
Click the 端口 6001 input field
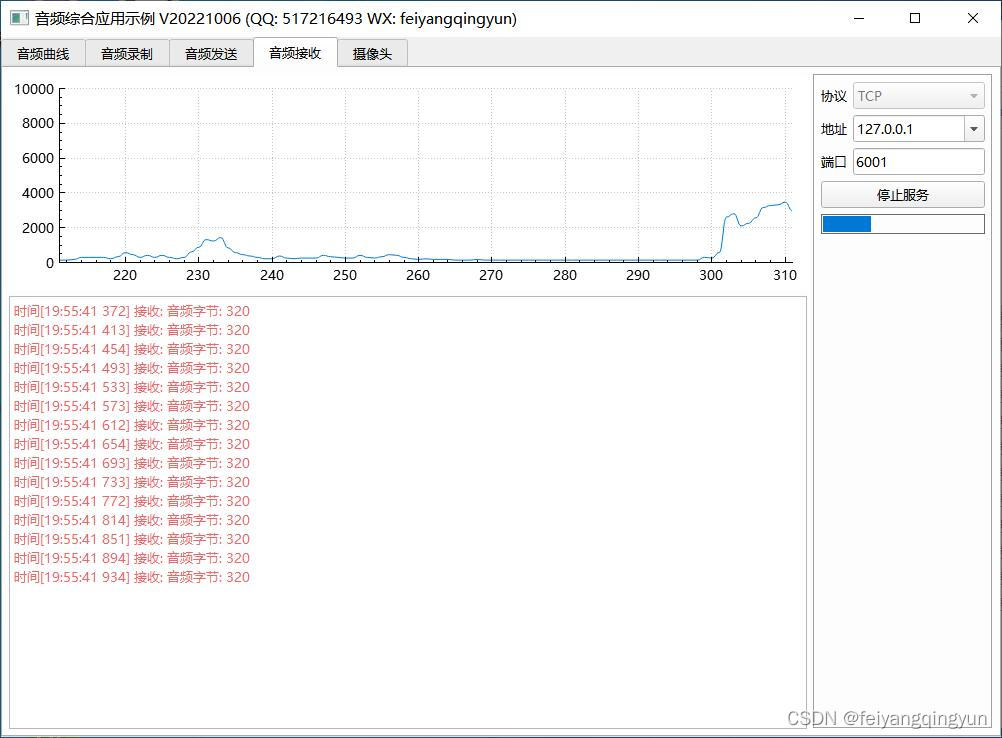918,162
